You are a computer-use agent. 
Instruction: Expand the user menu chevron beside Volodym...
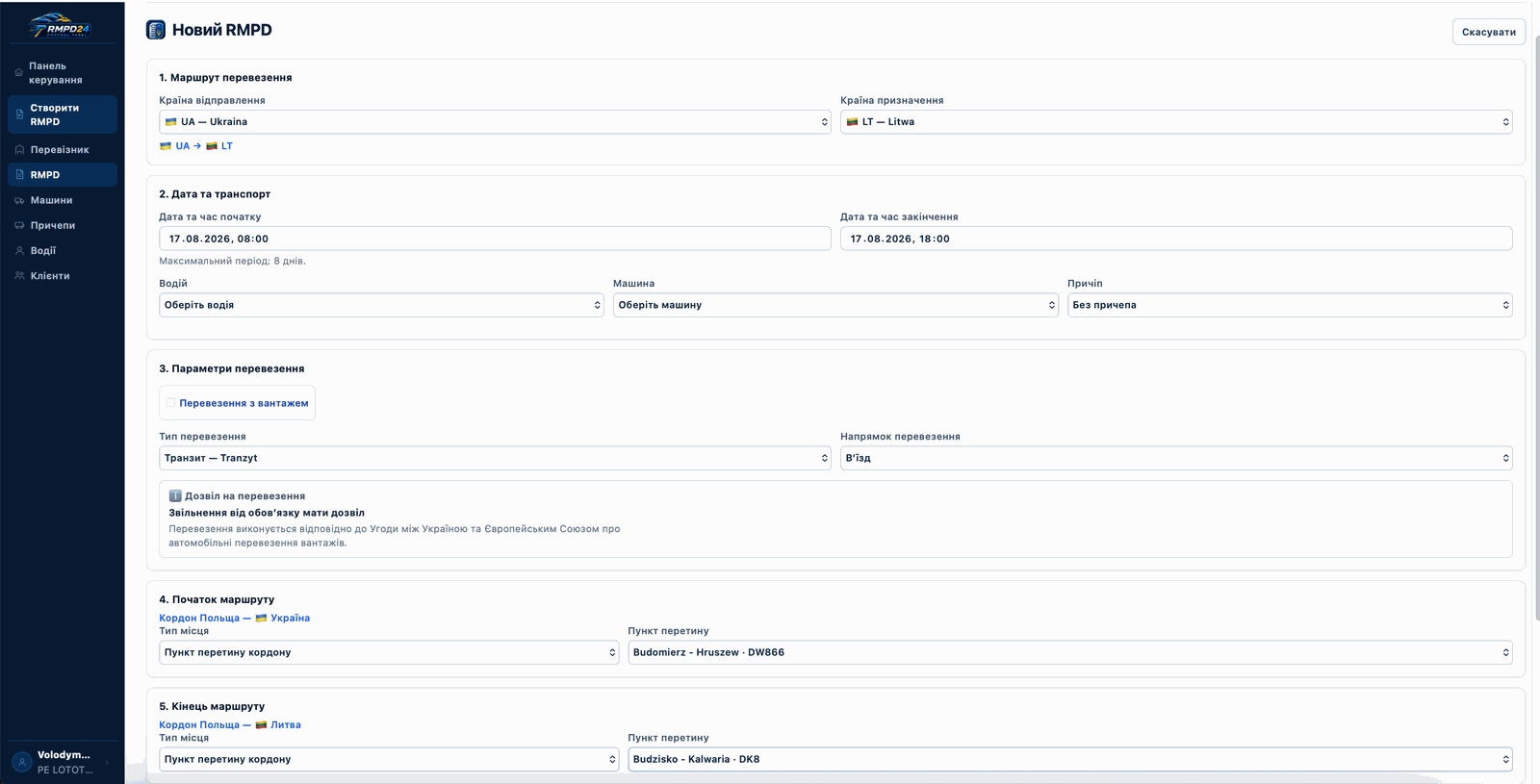(x=107, y=762)
